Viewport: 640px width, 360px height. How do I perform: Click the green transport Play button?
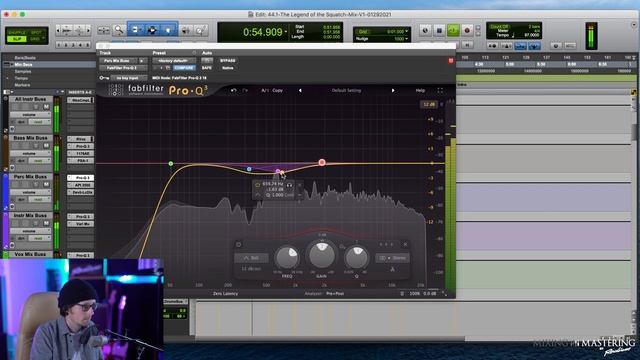(453, 30)
